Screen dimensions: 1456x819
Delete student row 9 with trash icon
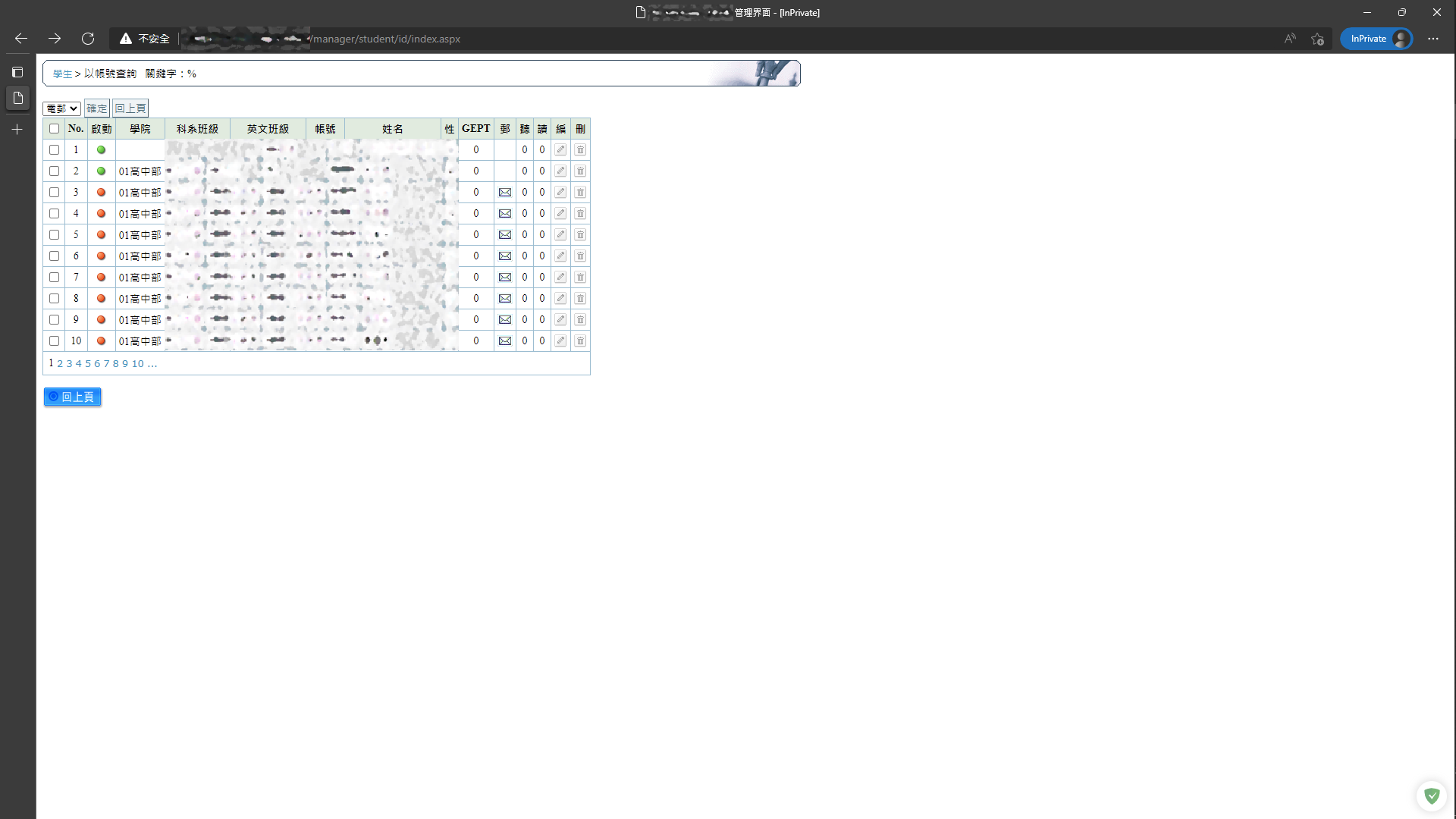click(580, 320)
